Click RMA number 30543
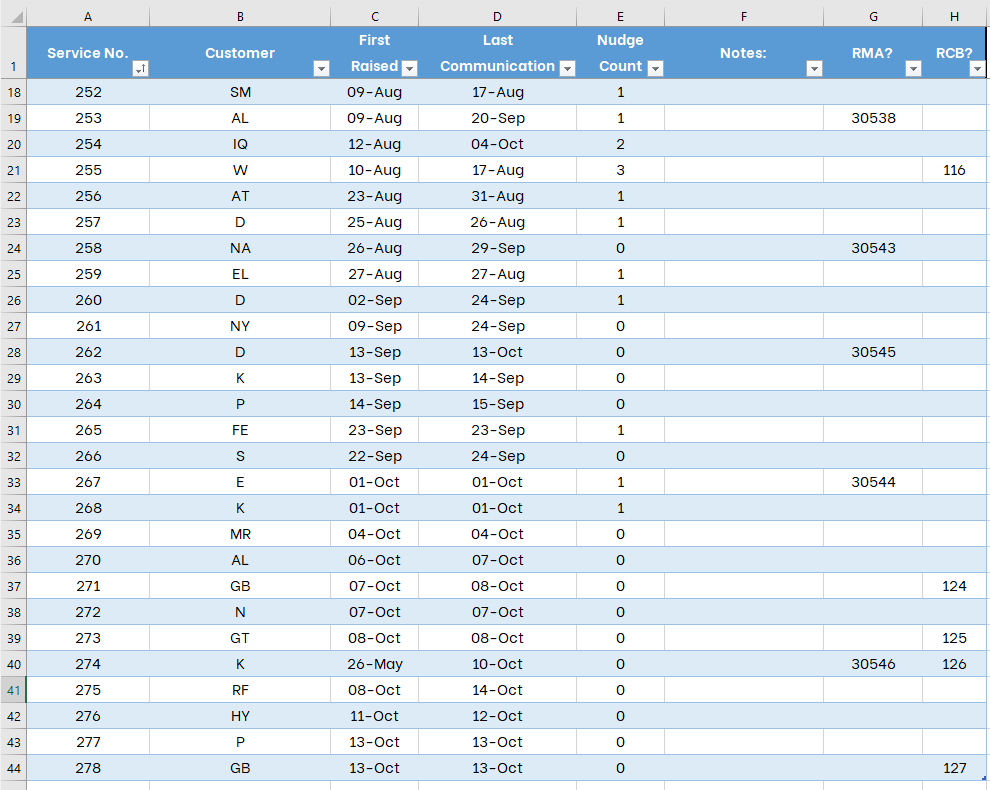 click(873, 248)
